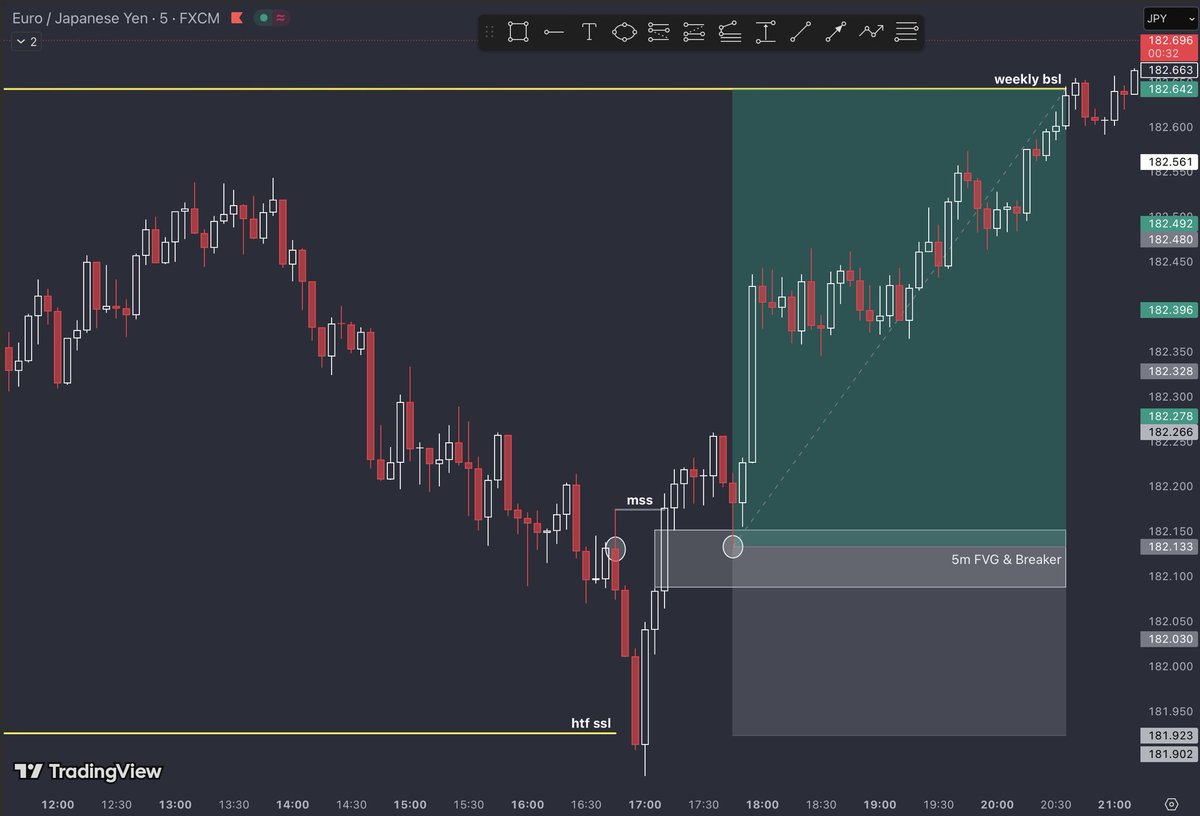Click the sixth favorites icon with dashed diagonal ascending
The height and width of the screenshot is (816, 1200).
(x=694, y=32)
